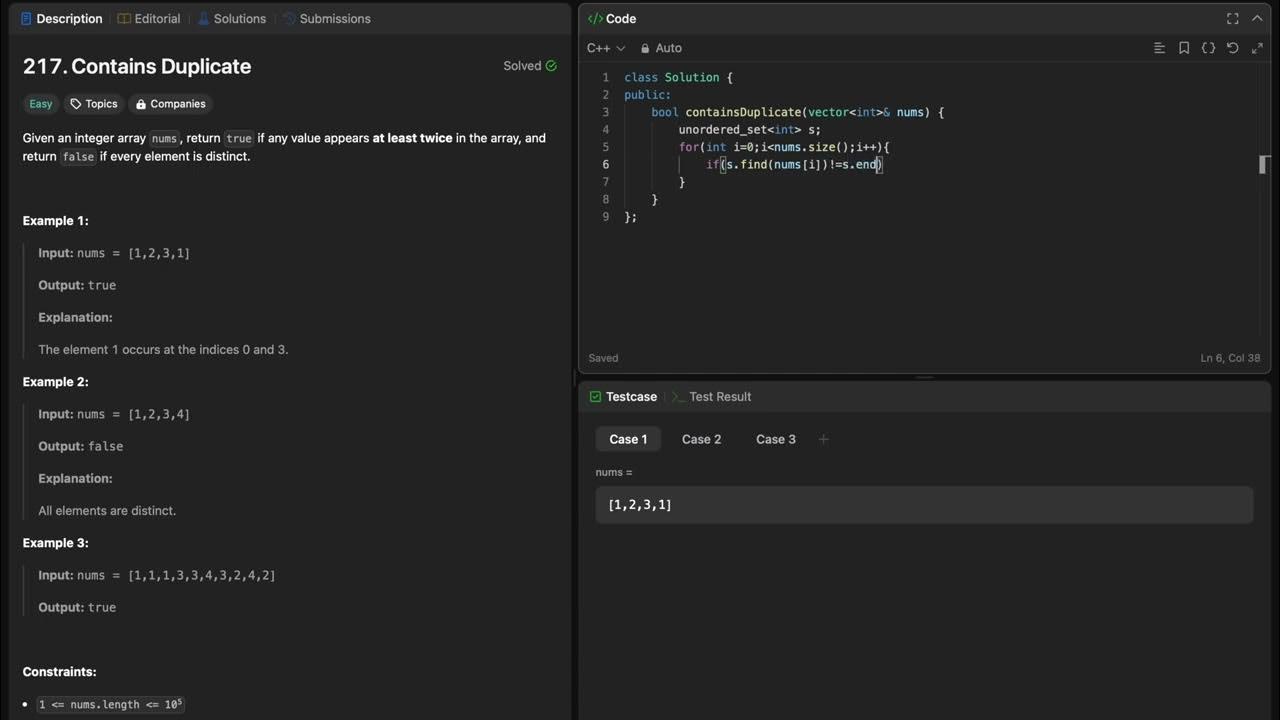Select Case 2 test case
This screenshot has width=1280, height=720.
[701, 439]
